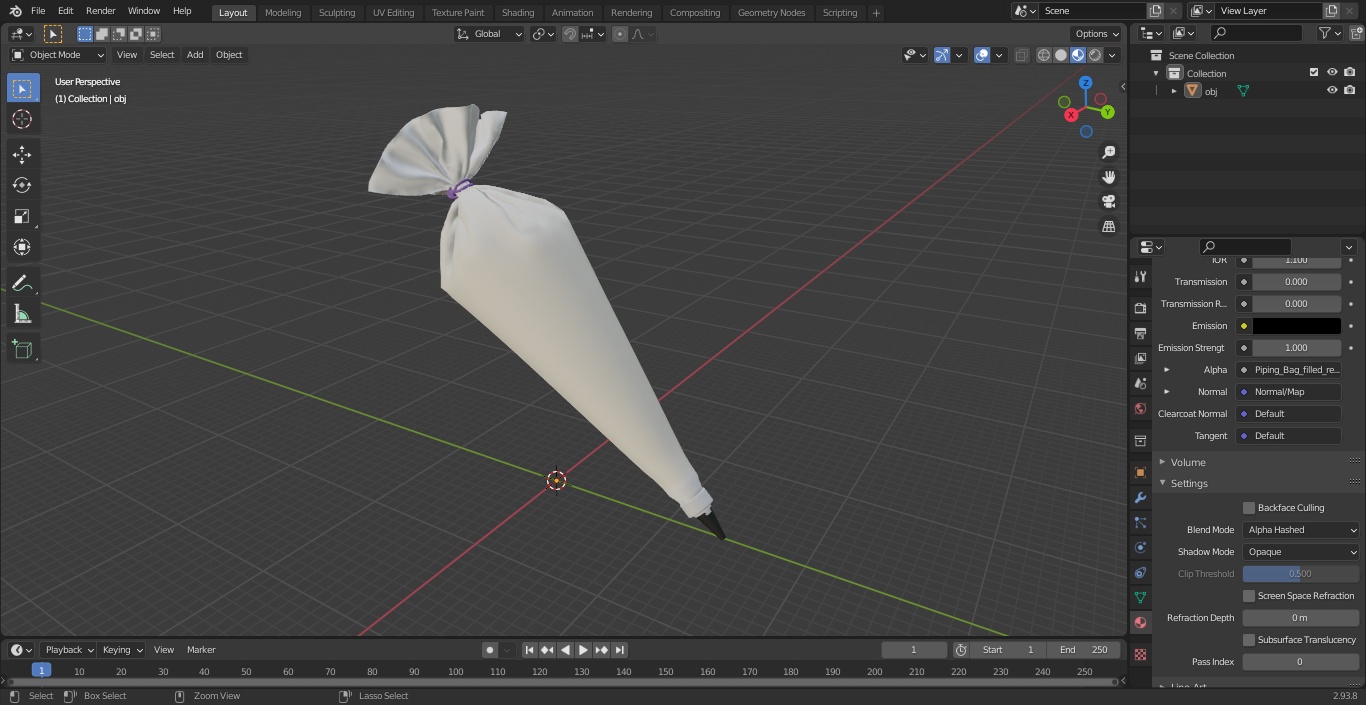
Task: Collapse the Settings panel
Action: coord(1188,484)
